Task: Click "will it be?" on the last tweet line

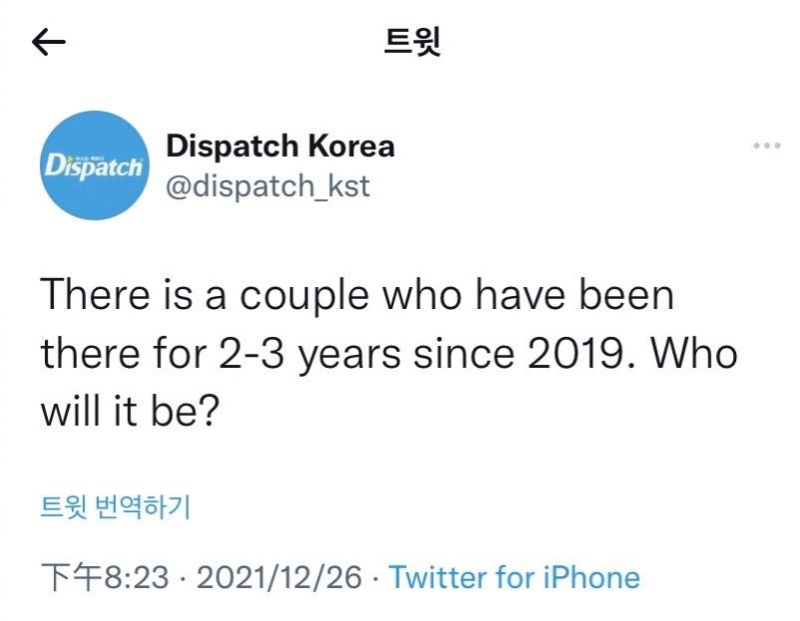Action: (x=130, y=412)
